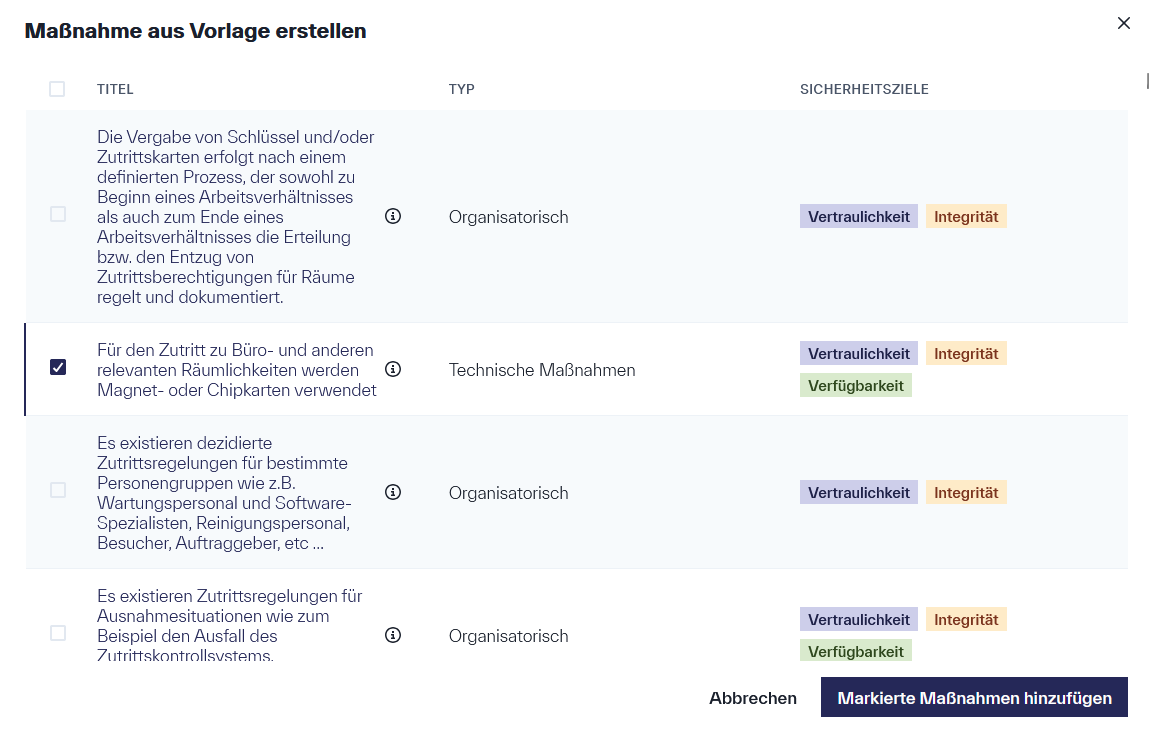Screen dimensions: 1152x731
Task: Close the Maßnahme aus Vorlage dialog
Action: 1123,22
